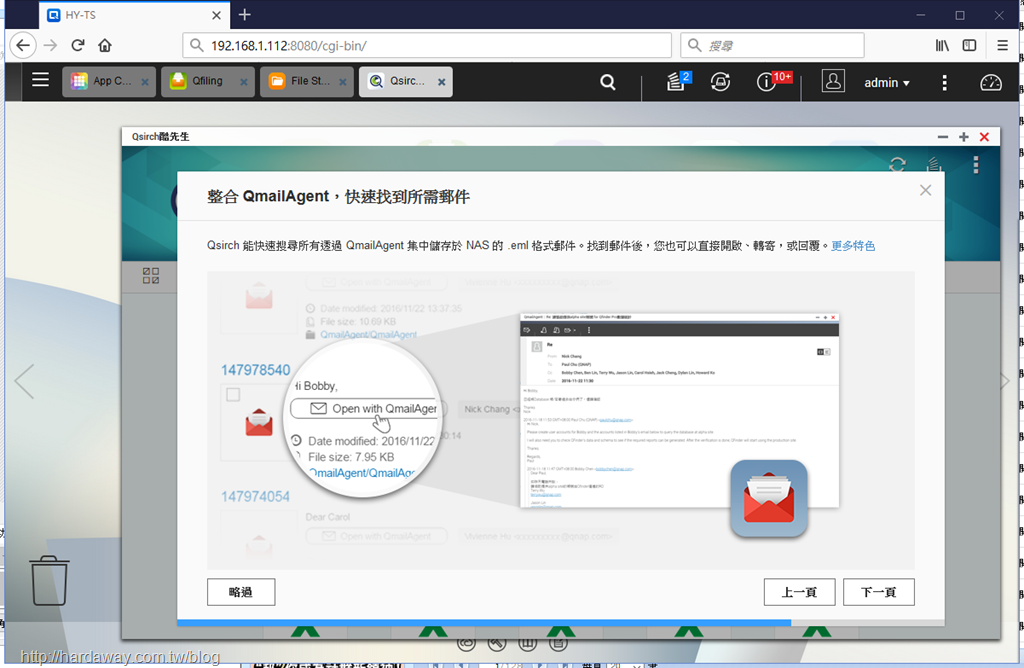
Task: Maximize the Qsirch window with plus icon
Action: 963,136
